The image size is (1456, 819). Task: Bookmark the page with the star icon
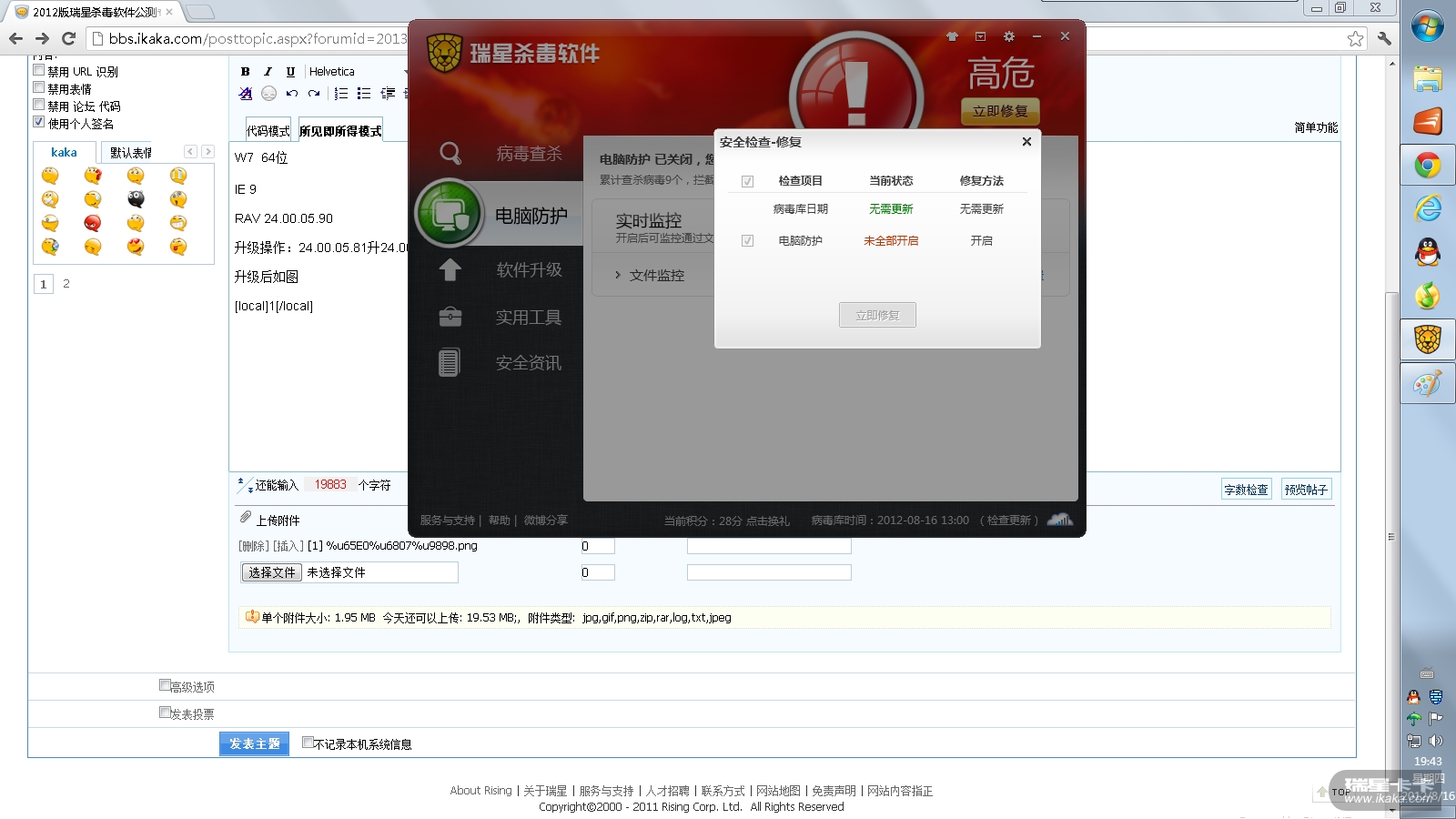coord(1356,38)
